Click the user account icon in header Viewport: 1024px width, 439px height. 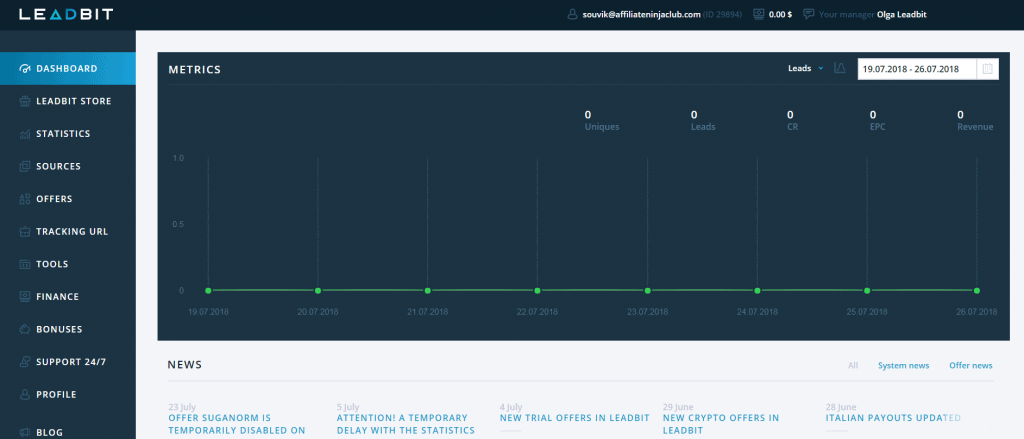(x=573, y=14)
